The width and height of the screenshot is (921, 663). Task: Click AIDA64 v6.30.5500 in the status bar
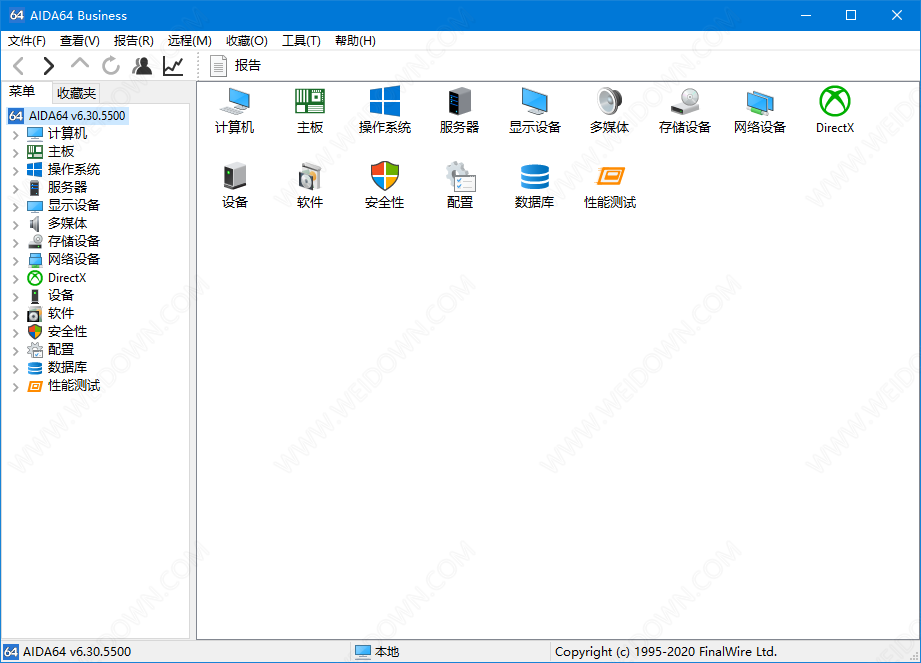(77, 652)
